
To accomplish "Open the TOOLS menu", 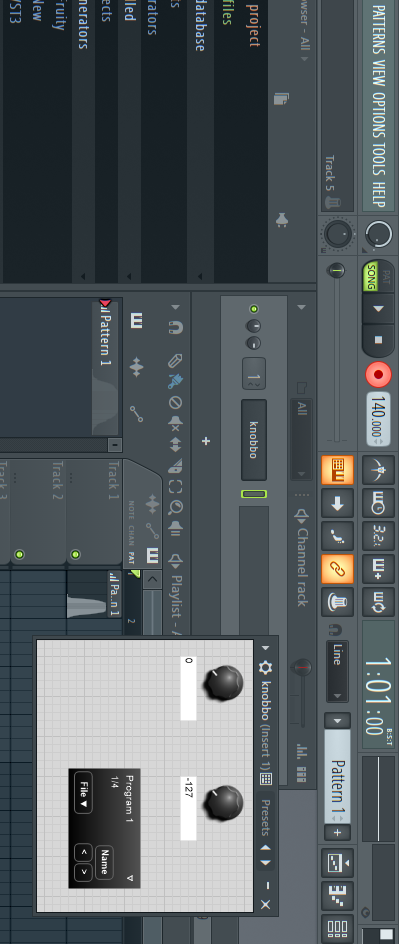I will (378, 160).
